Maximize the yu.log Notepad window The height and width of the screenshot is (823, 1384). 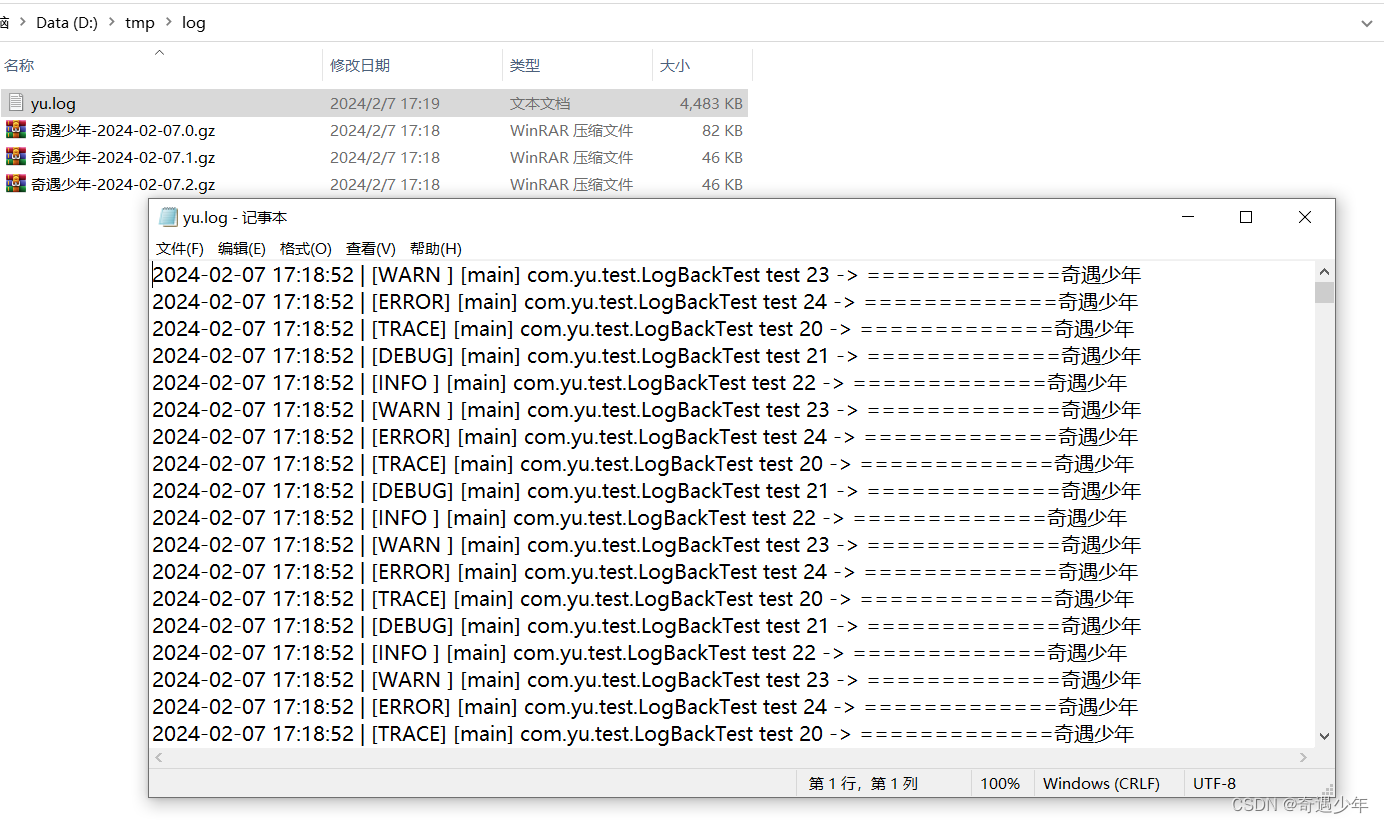[x=1246, y=217]
